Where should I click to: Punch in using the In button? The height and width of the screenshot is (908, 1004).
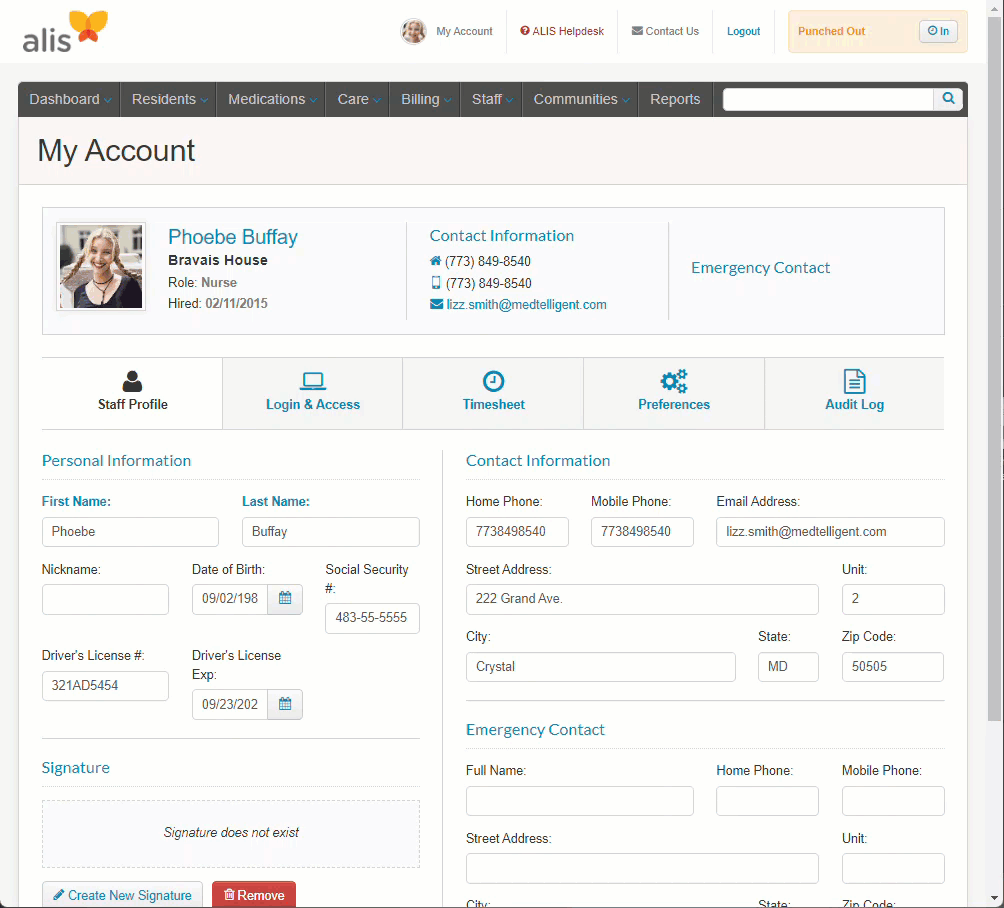[x=938, y=31]
